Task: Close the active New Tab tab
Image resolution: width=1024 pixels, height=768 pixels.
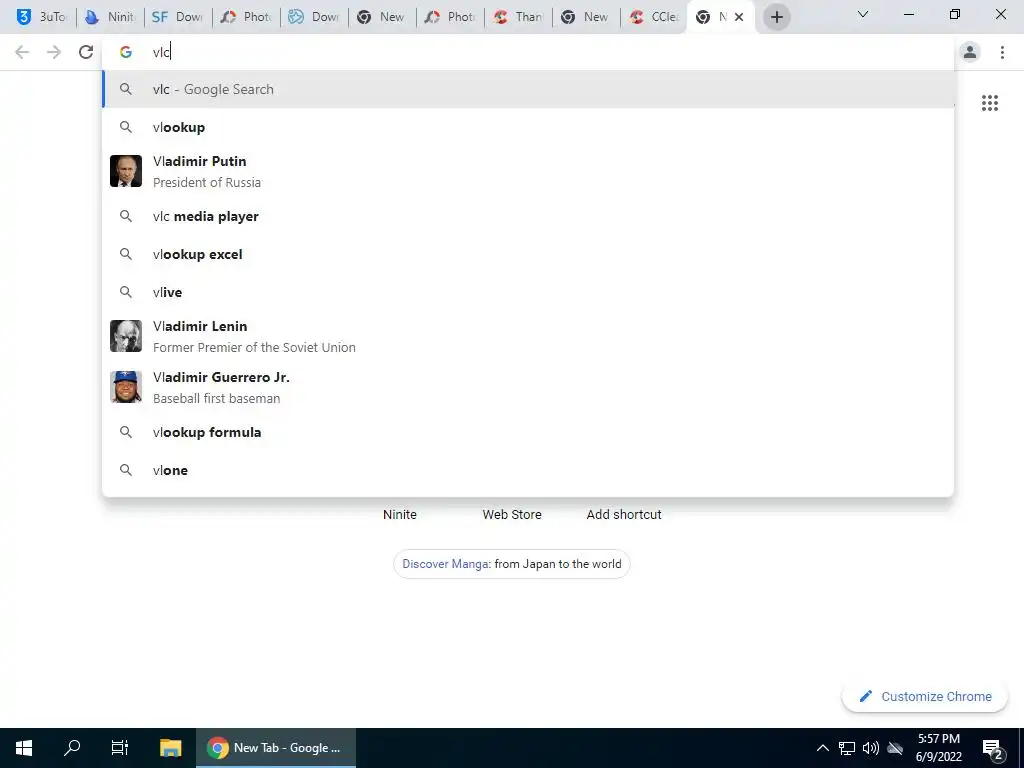Action: point(739,17)
